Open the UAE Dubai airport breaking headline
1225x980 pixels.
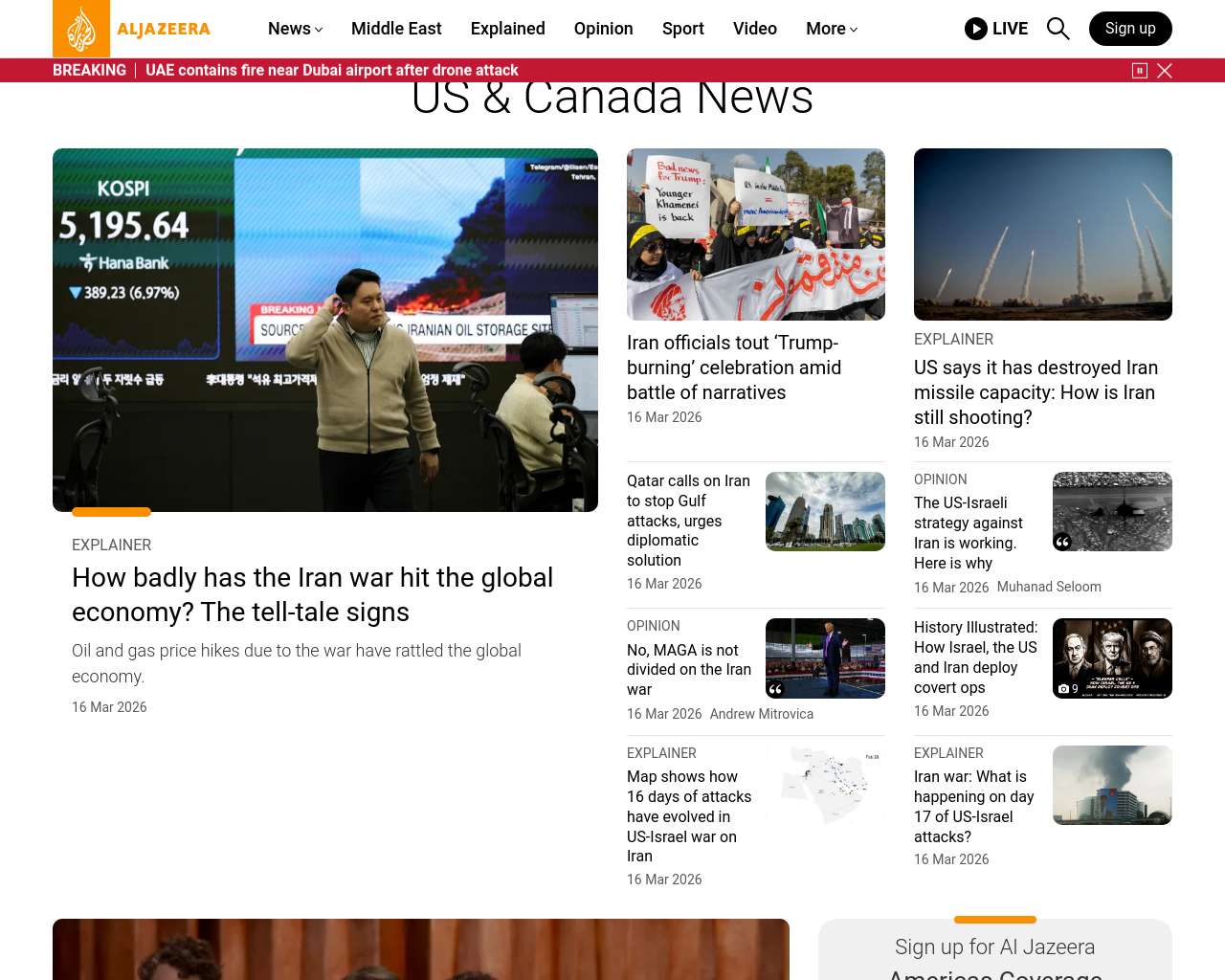[x=331, y=71]
